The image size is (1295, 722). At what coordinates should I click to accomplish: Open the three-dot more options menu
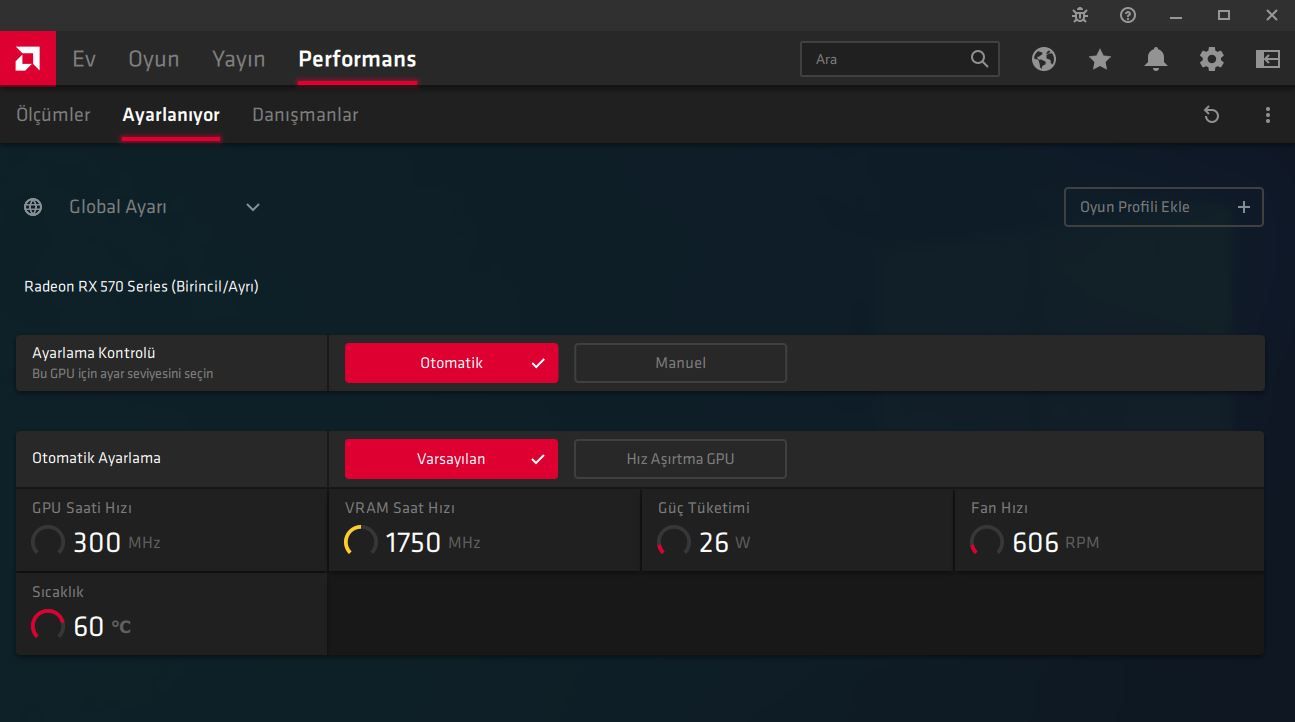tap(1268, 115)
